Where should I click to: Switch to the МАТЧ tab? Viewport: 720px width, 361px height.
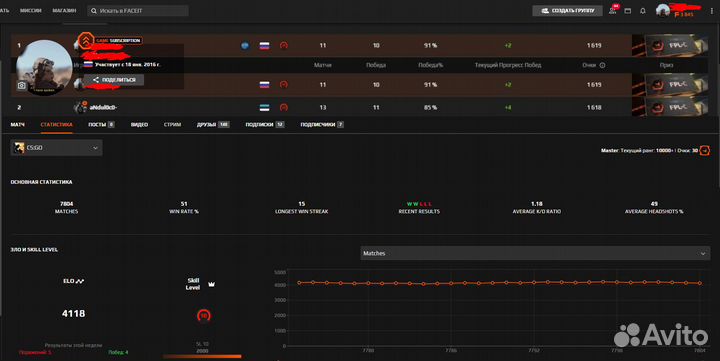coord(18,124)
